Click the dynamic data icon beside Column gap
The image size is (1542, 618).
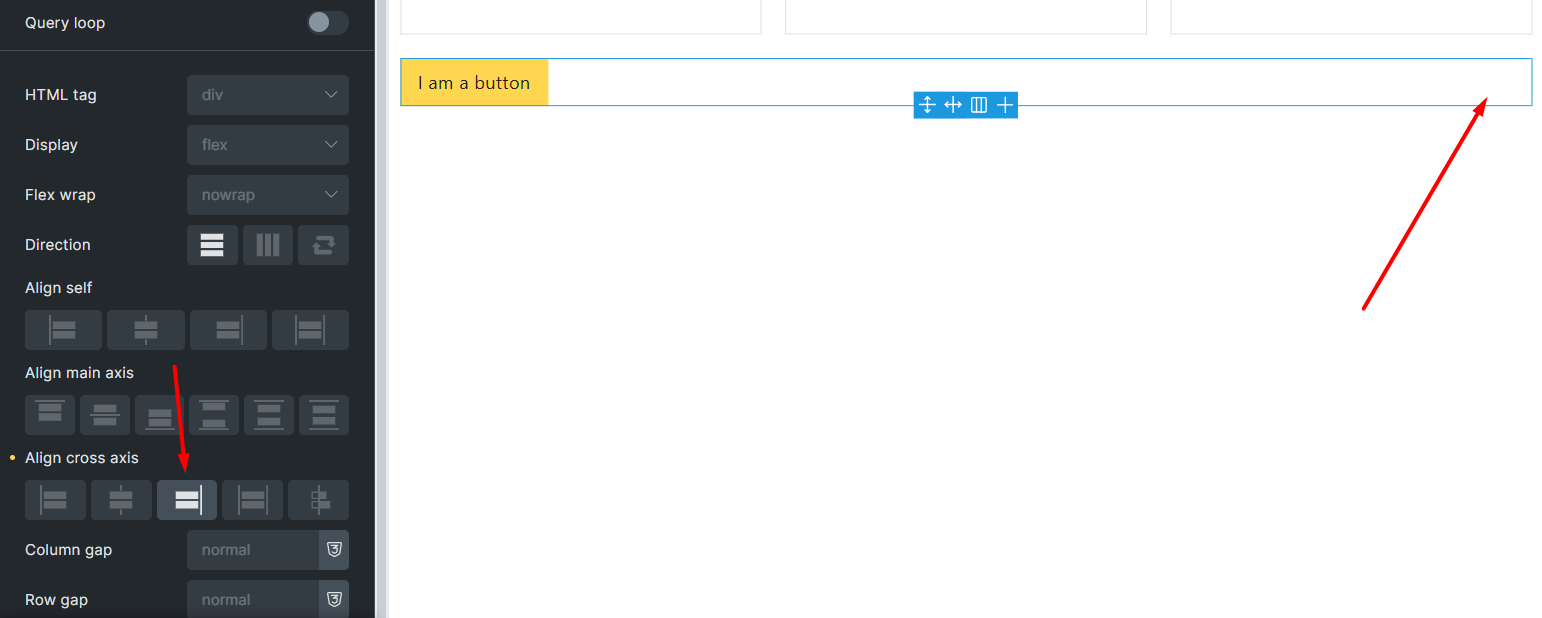pyautogui.click(x=334, y=550)
